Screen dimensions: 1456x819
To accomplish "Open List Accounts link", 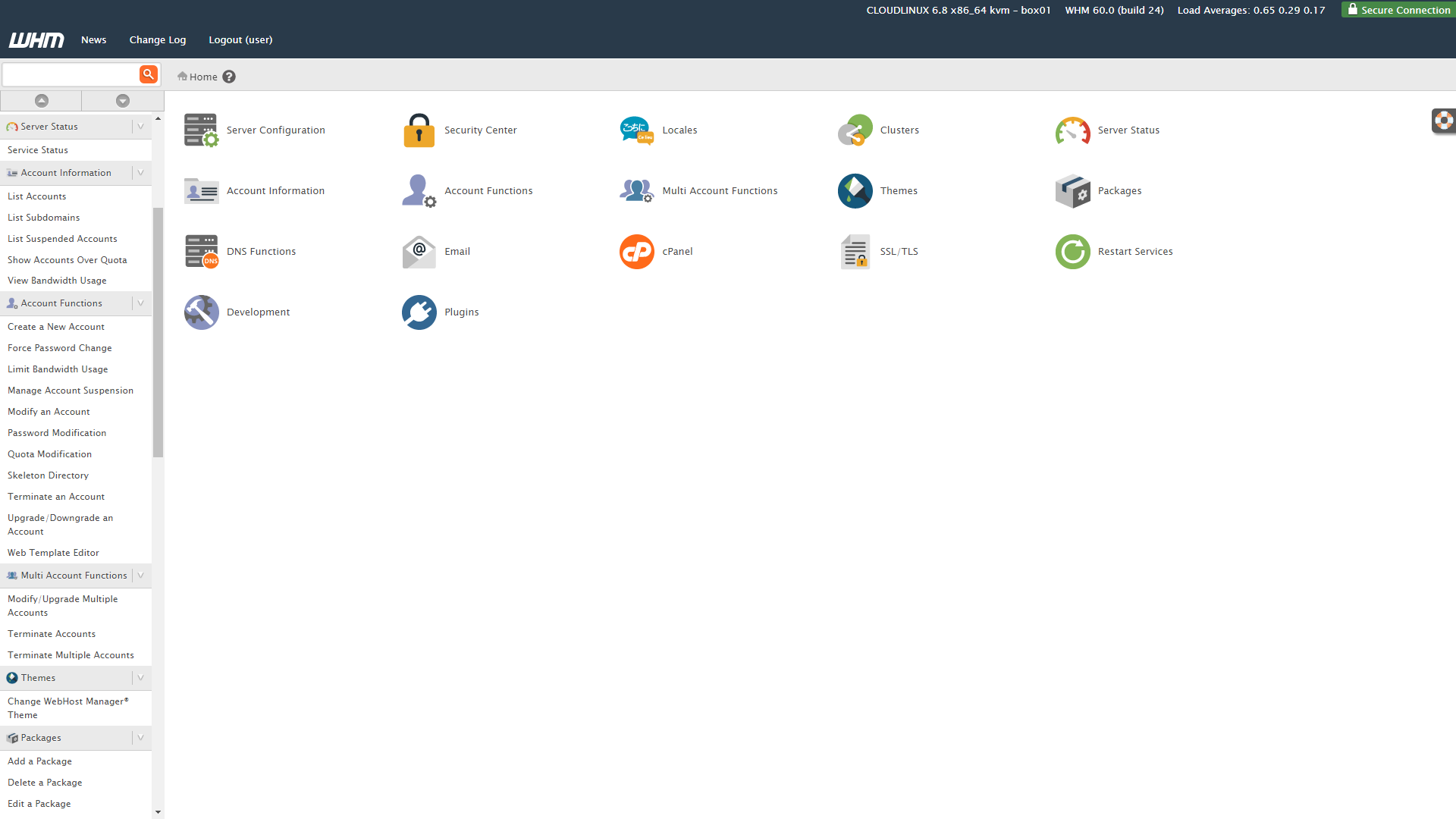I will pyautogui.click(x=37, y=196).
